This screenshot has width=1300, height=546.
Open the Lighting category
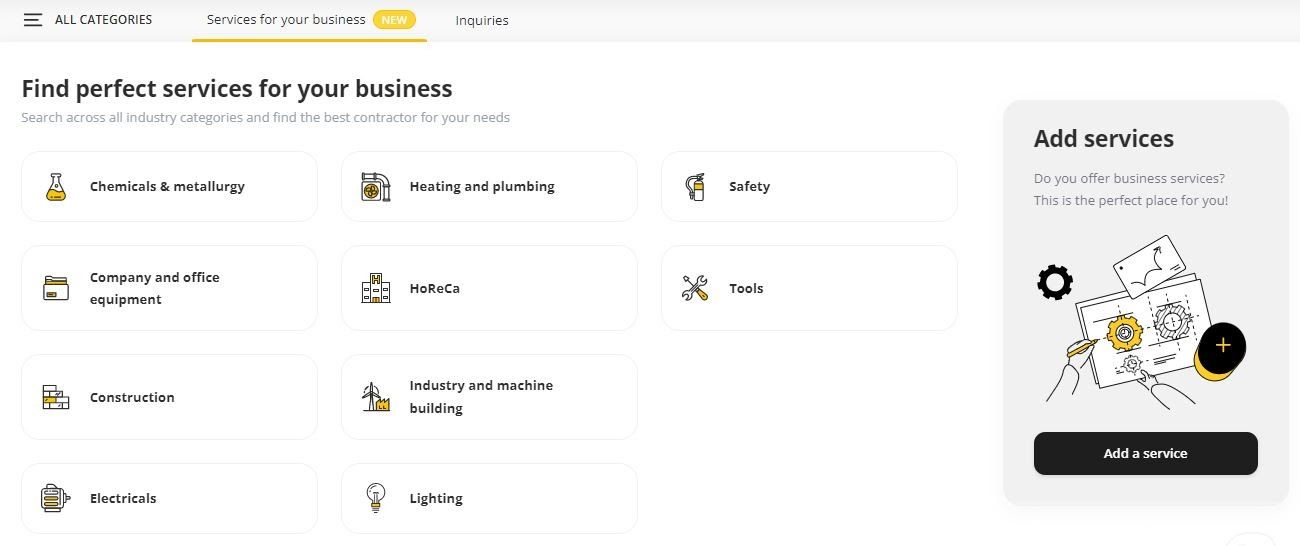[x=489, y=498]
